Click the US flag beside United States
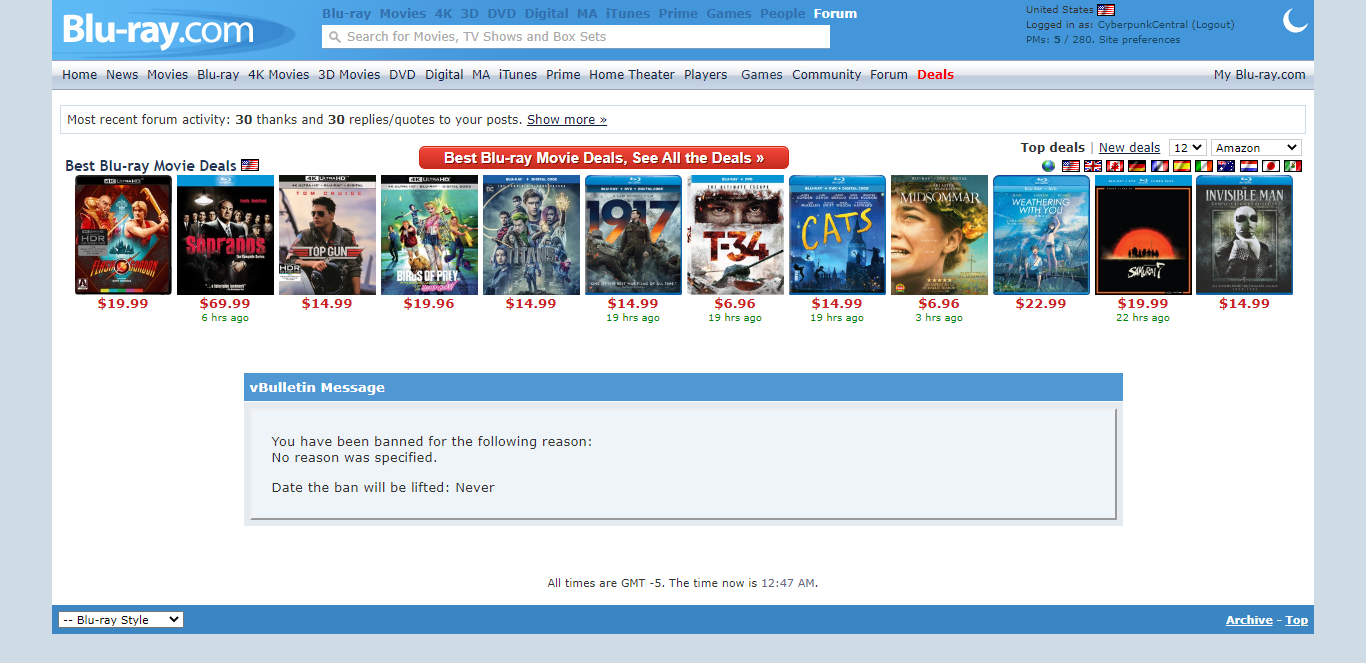1366x663 pixels. click(x=1105, y=10)
